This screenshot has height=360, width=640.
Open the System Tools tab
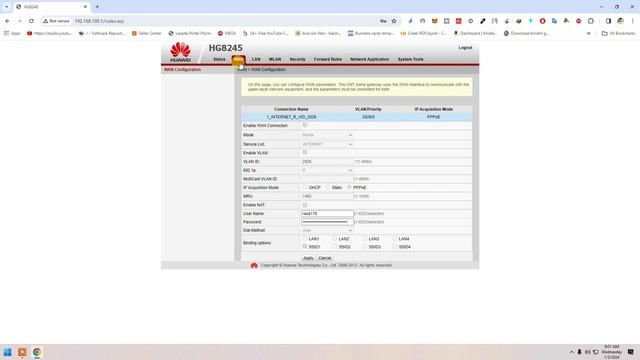(411, 59)
